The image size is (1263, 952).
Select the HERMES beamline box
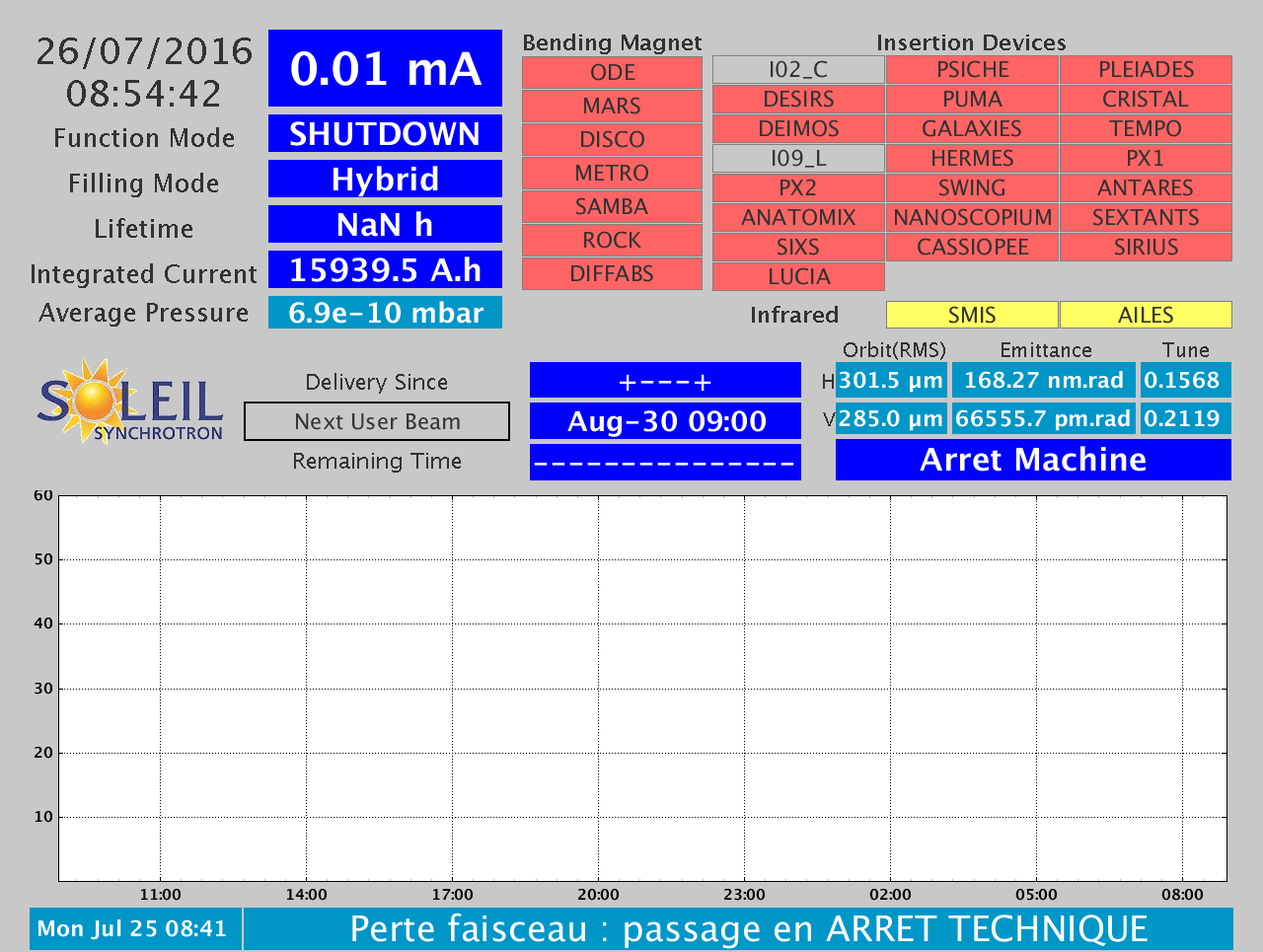[x=972, y=159]
